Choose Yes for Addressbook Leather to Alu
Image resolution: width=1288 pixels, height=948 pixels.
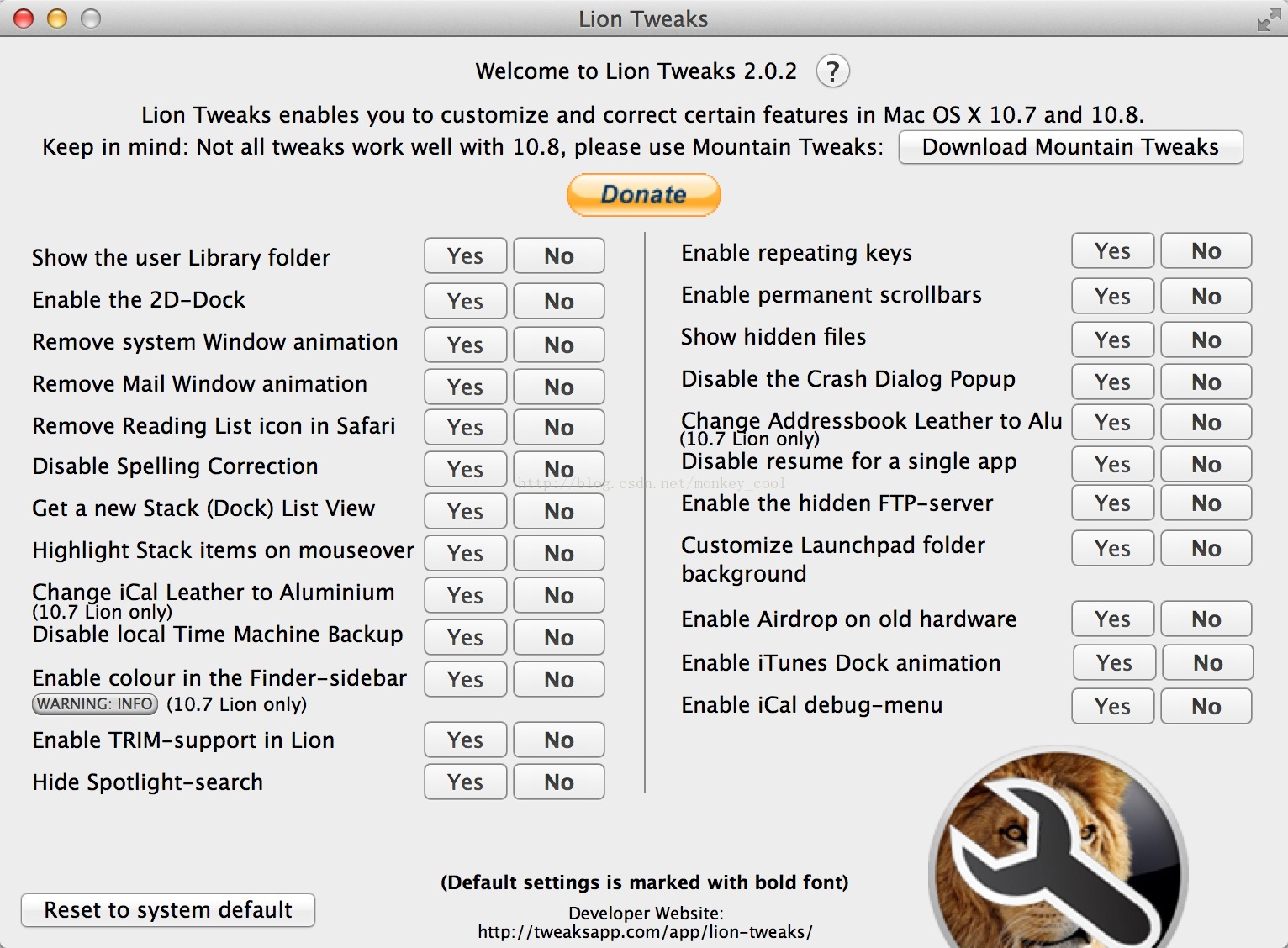(x=1113, y=423)
